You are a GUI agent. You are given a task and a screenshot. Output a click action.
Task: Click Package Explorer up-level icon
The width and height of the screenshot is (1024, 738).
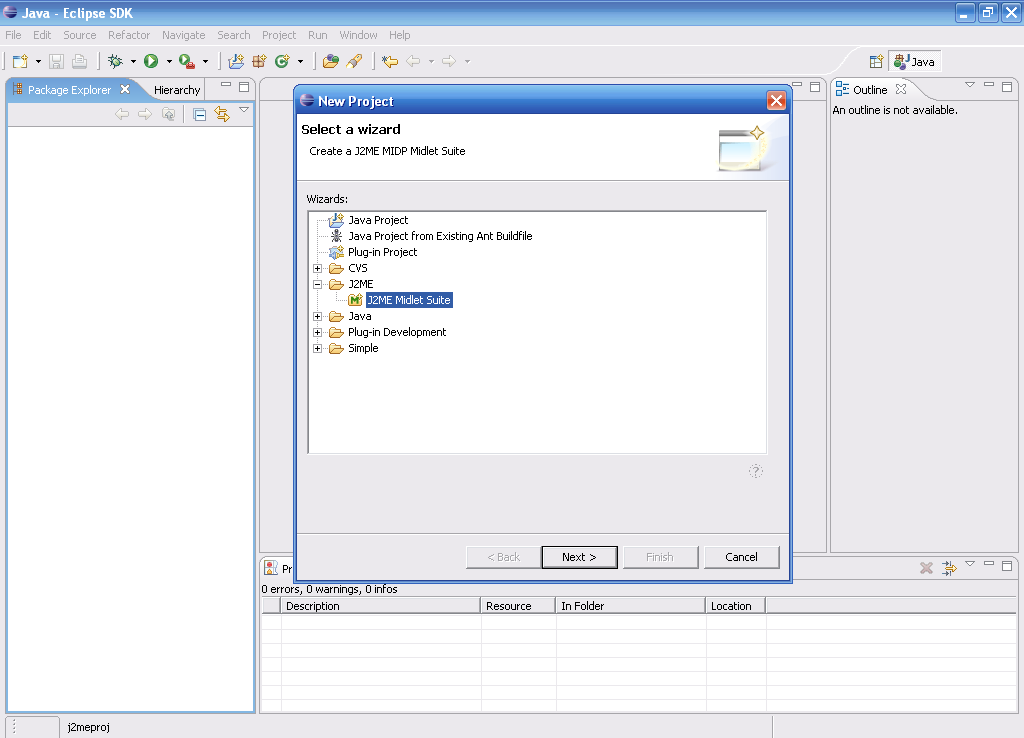pyautogui.click(x=168, y=114)
